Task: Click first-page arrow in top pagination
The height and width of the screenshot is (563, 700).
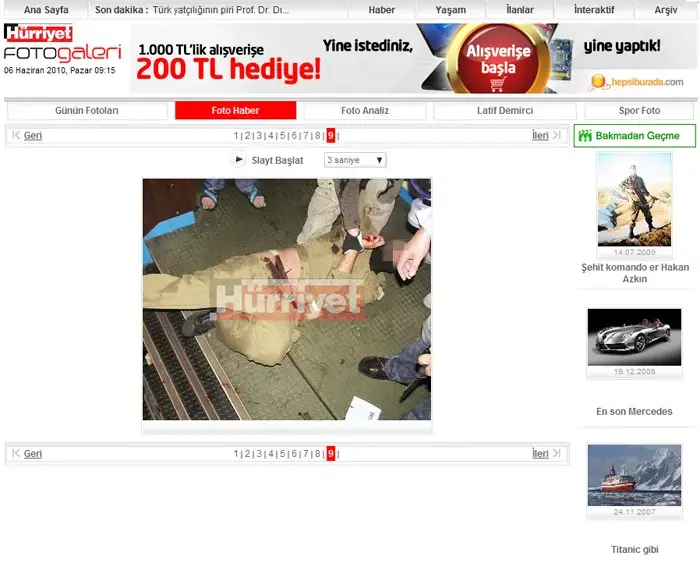Action: tap(16, 135)
